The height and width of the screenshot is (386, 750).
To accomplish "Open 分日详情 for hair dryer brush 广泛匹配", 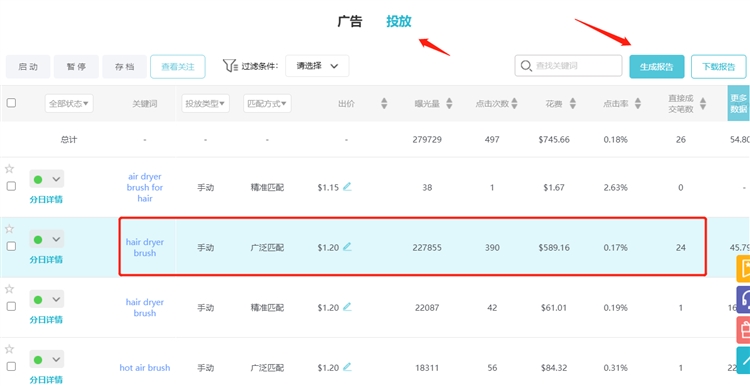I will point(46,260).
